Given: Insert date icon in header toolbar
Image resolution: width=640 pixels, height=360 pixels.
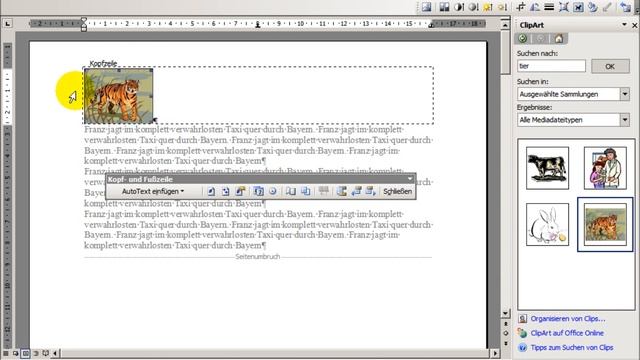Looking at the screenshot, I should pos(258,191).
